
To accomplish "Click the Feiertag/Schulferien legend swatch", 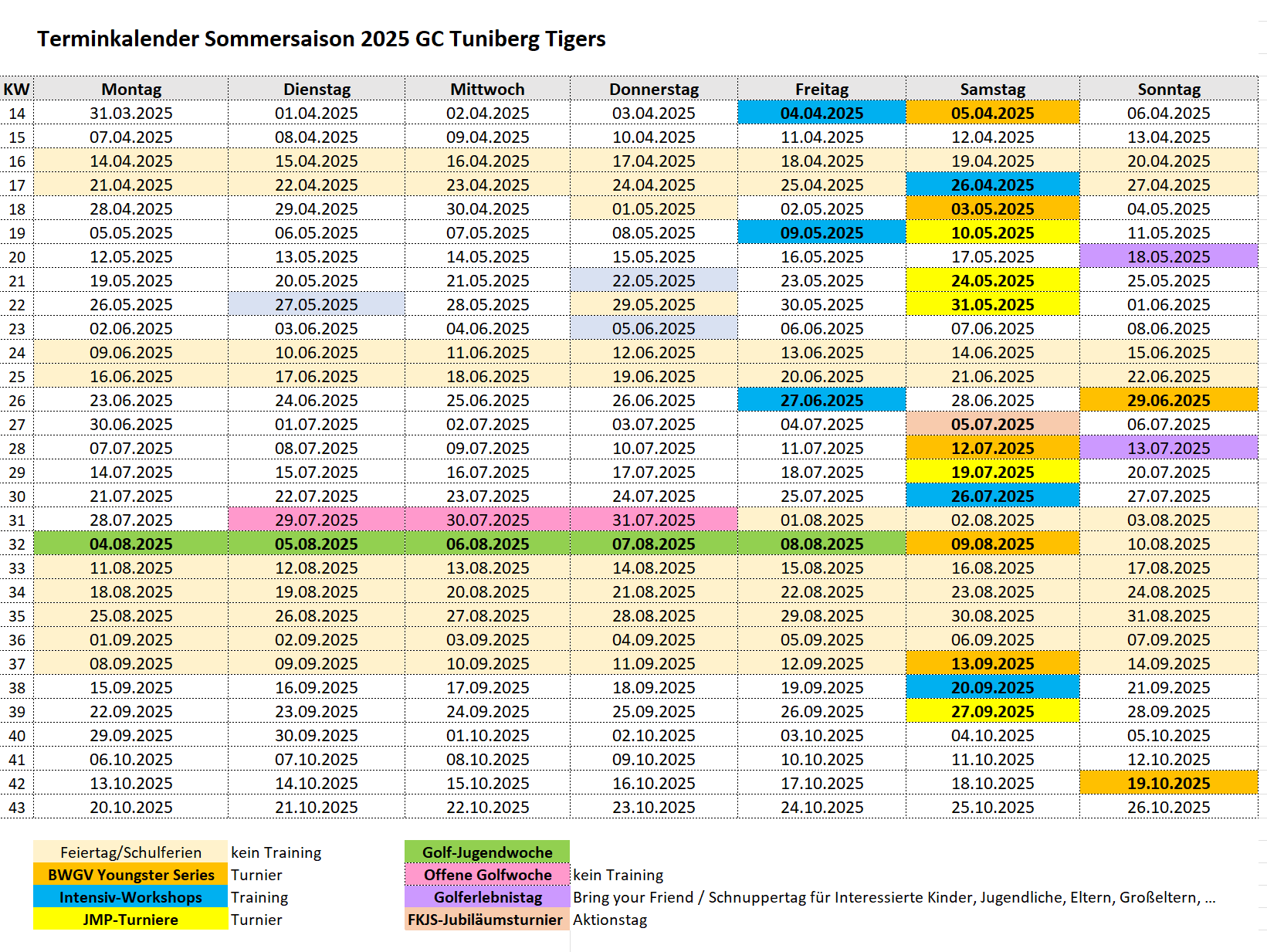I will pyautogui.click(x=130, y=852).
